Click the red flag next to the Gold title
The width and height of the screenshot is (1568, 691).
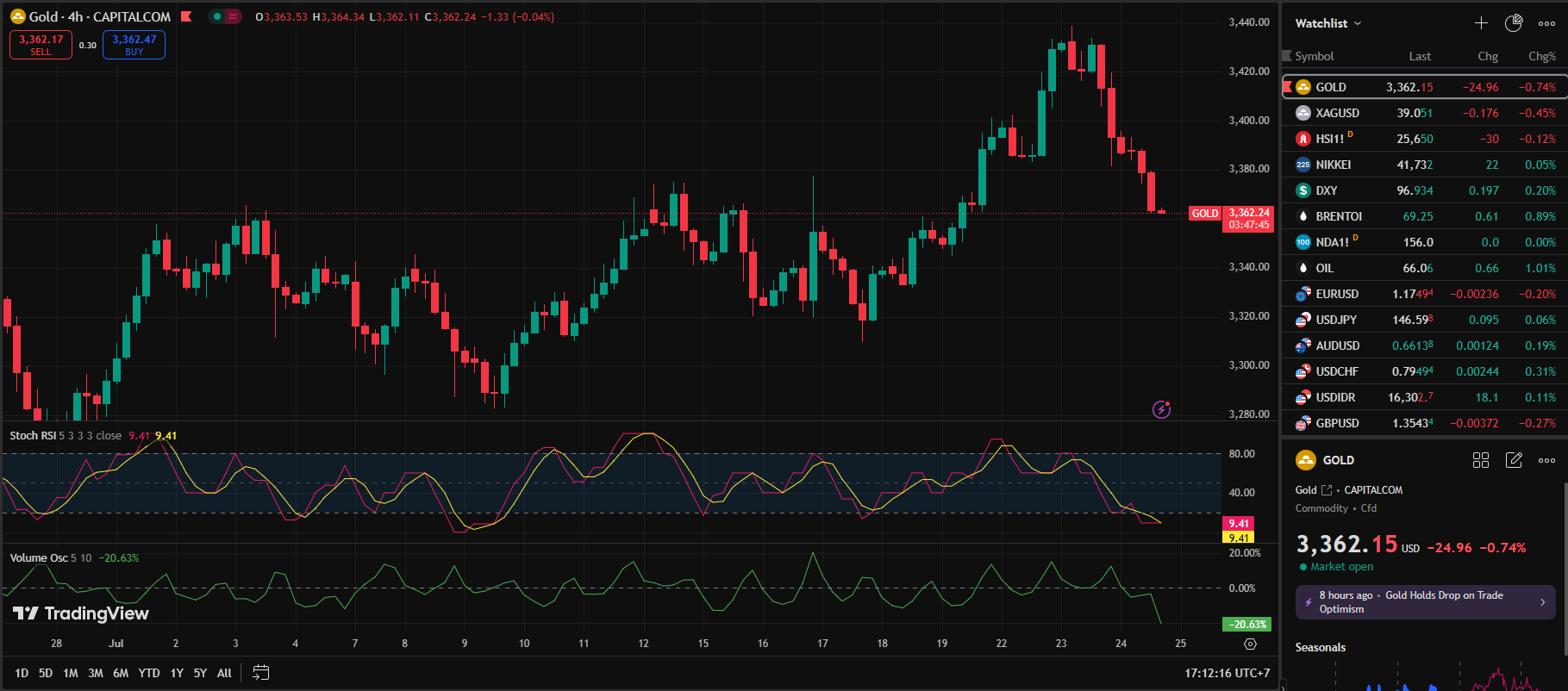pos(186,16)
